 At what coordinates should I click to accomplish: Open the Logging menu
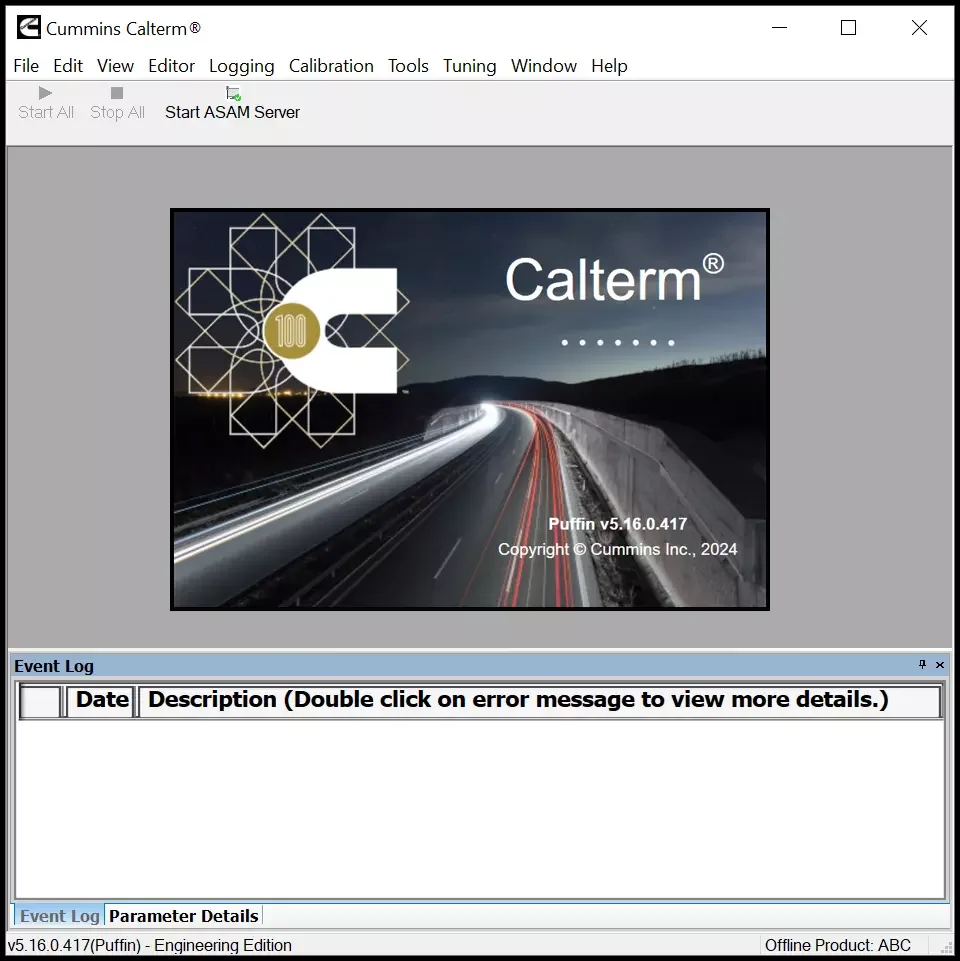[241, 66]
